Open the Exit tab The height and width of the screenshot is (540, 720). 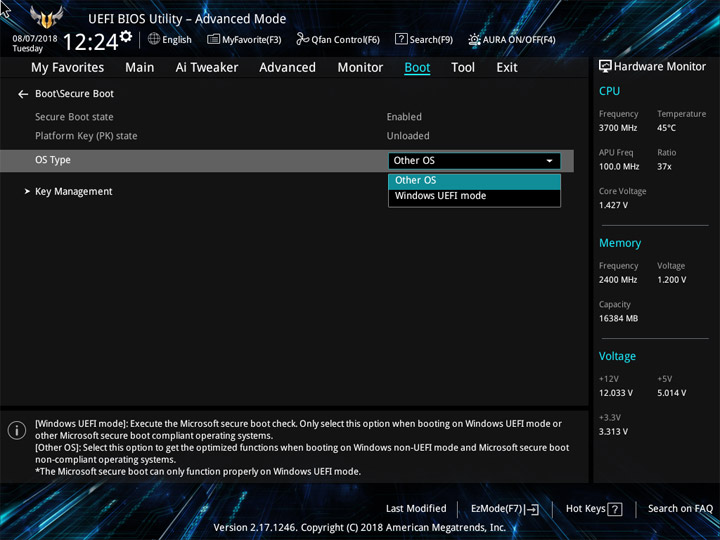pos(507,68)
